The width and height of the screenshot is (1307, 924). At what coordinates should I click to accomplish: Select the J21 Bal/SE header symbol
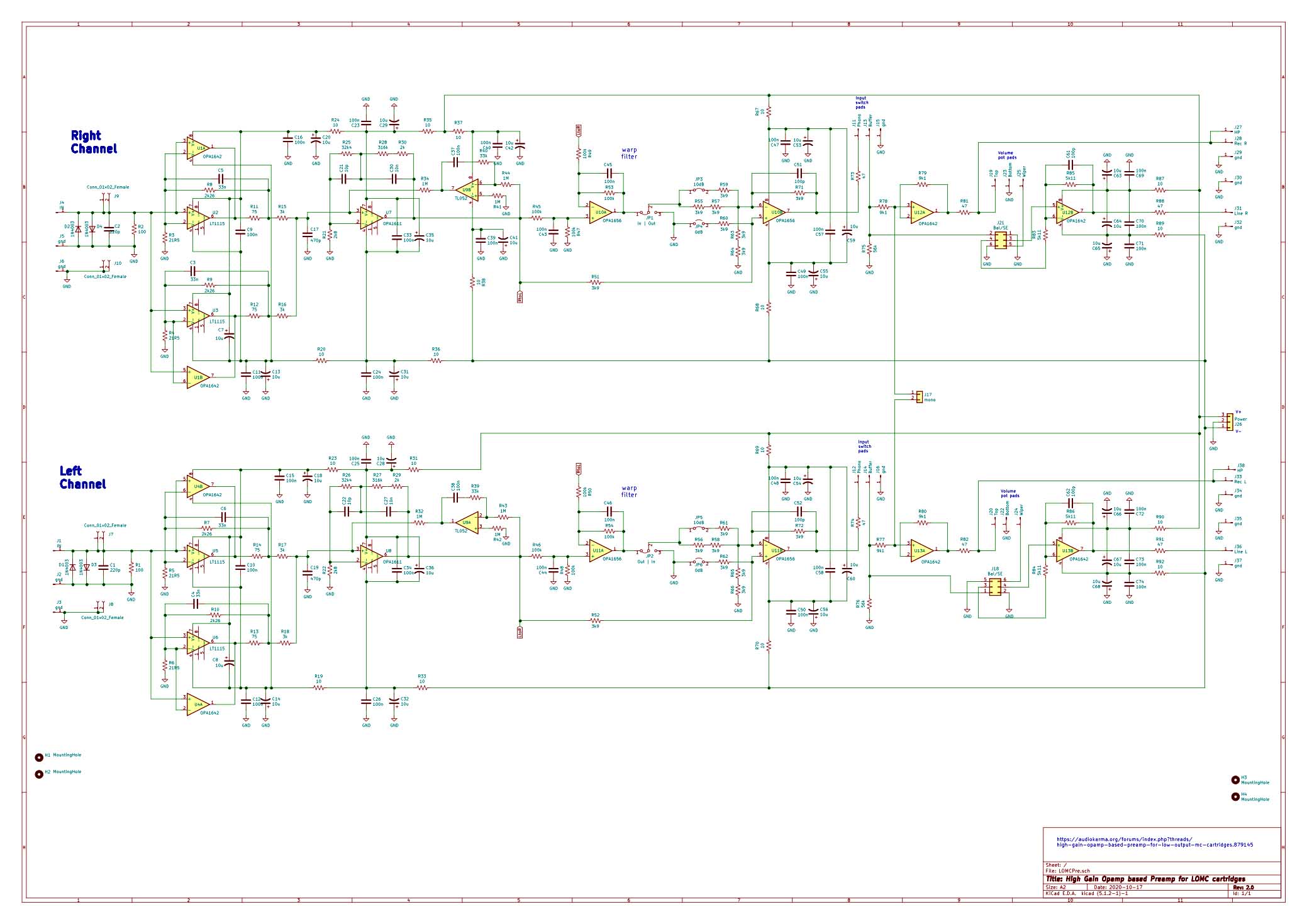[1001, 239]
